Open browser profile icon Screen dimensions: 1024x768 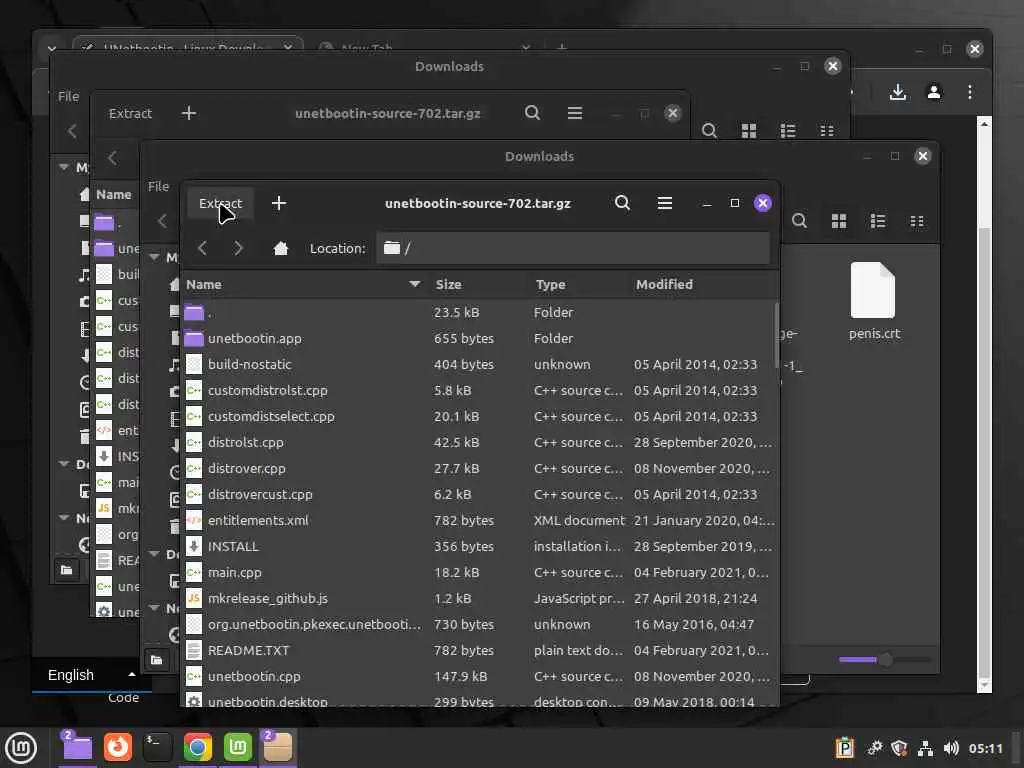pos(934,92)
